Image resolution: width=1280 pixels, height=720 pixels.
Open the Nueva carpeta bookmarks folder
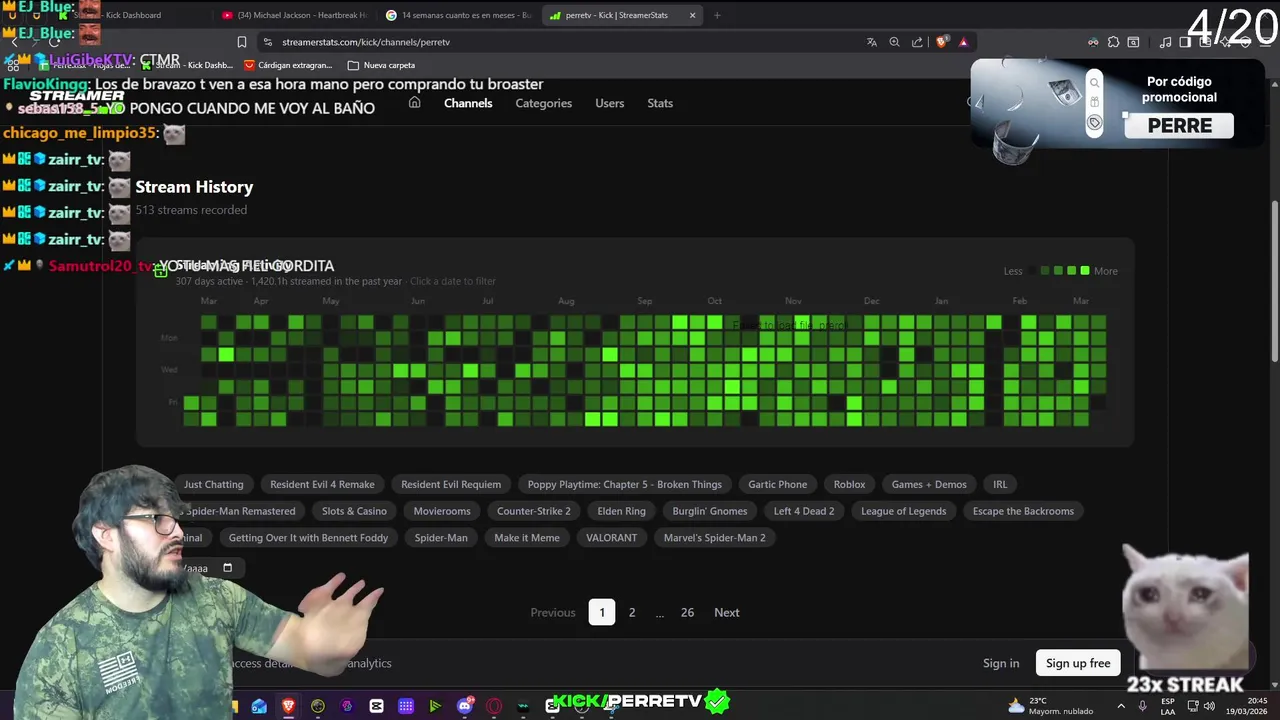pyautogui.click(x=381, y=65)
